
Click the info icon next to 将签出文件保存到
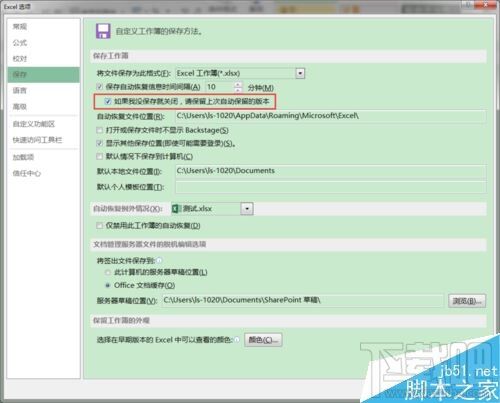[159, 260]
